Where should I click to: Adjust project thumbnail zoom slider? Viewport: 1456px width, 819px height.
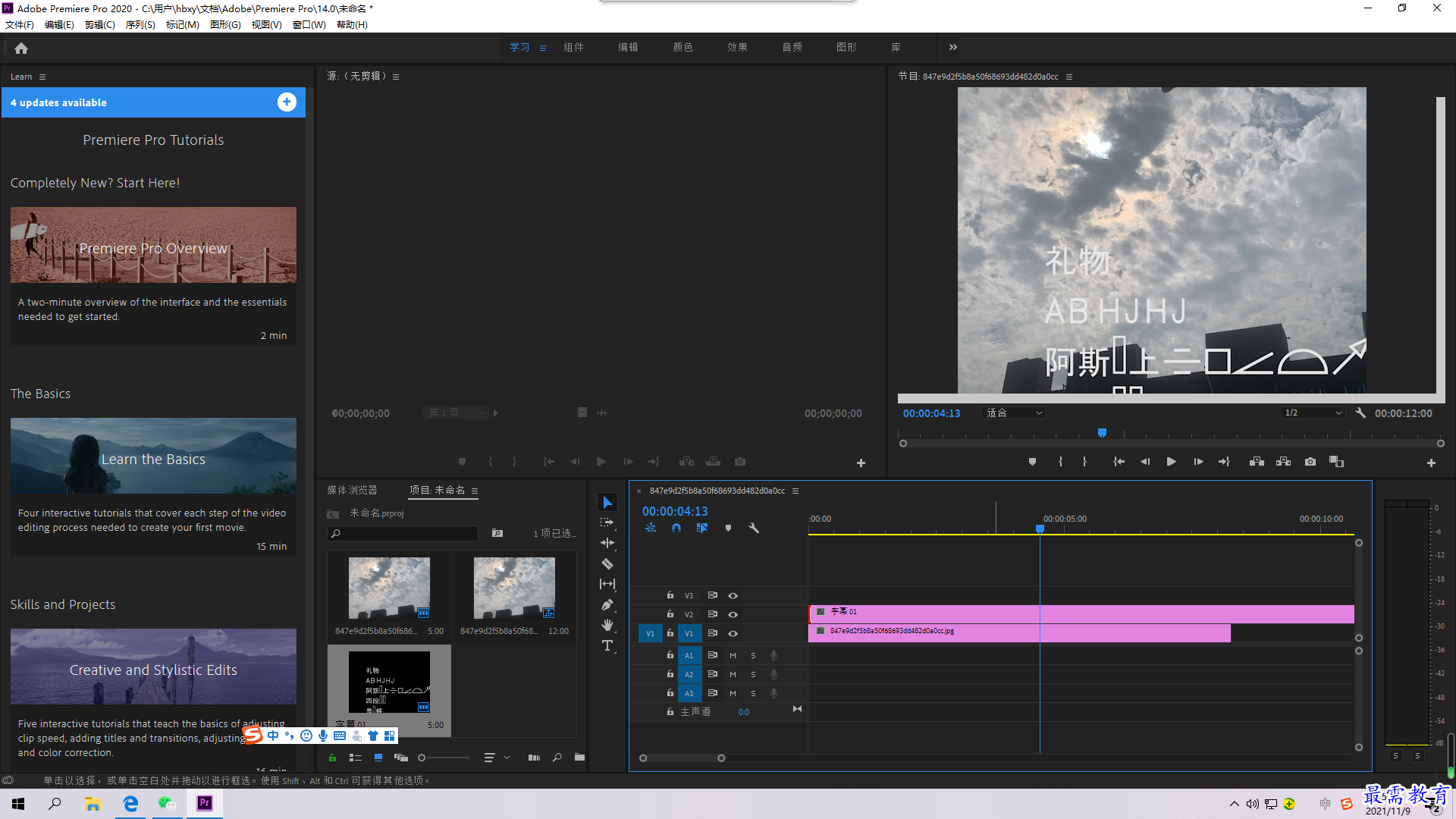coord(444,758)
